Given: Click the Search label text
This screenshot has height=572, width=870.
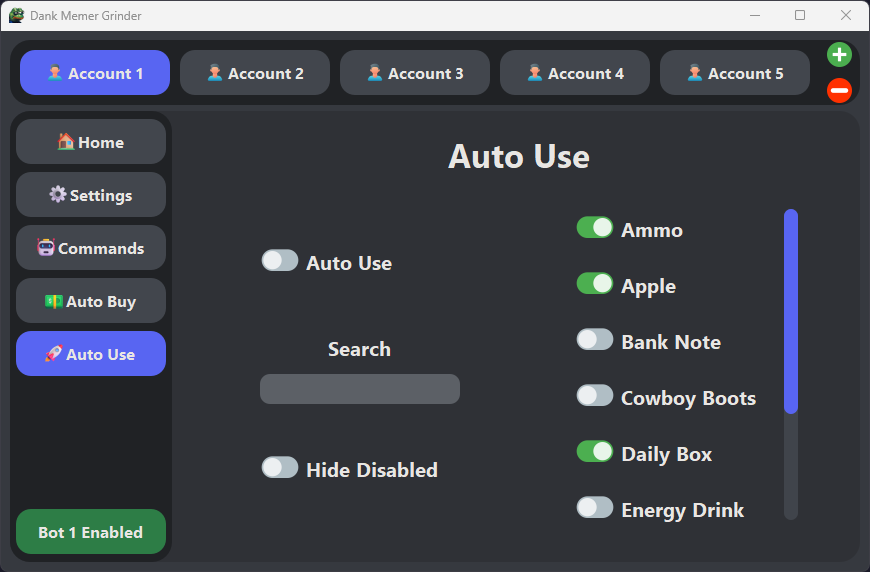Looking at the screenshot, I should (360, 349).
